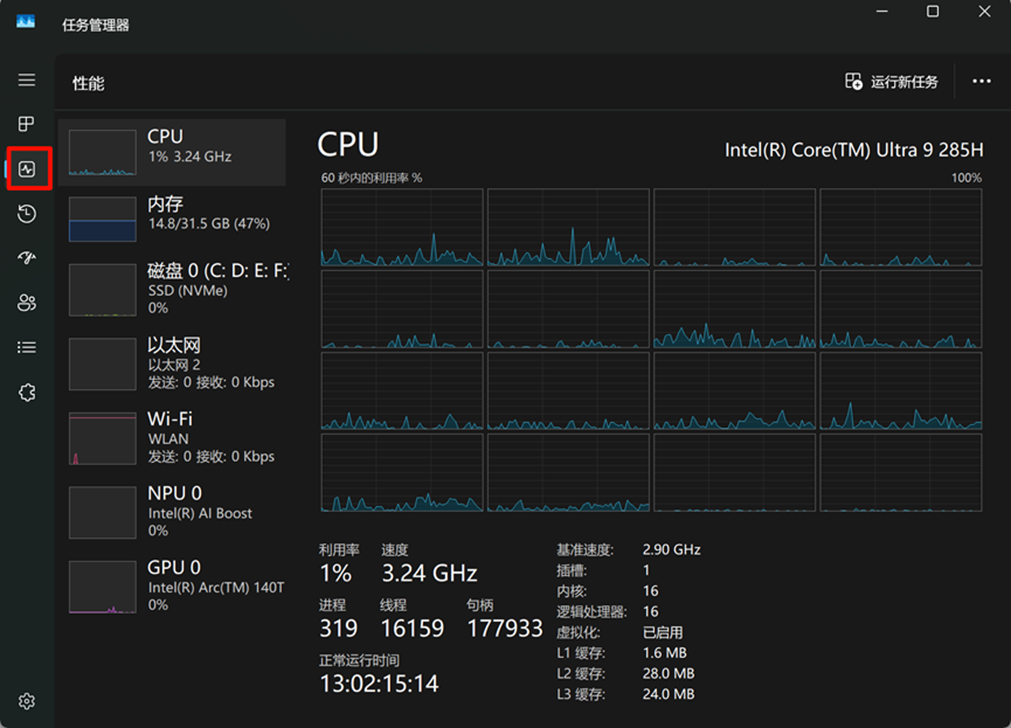Click the Task Manager app icon
Image resolution: width=1011 pixels, height=728 pixels.
[x=26, y=23]
